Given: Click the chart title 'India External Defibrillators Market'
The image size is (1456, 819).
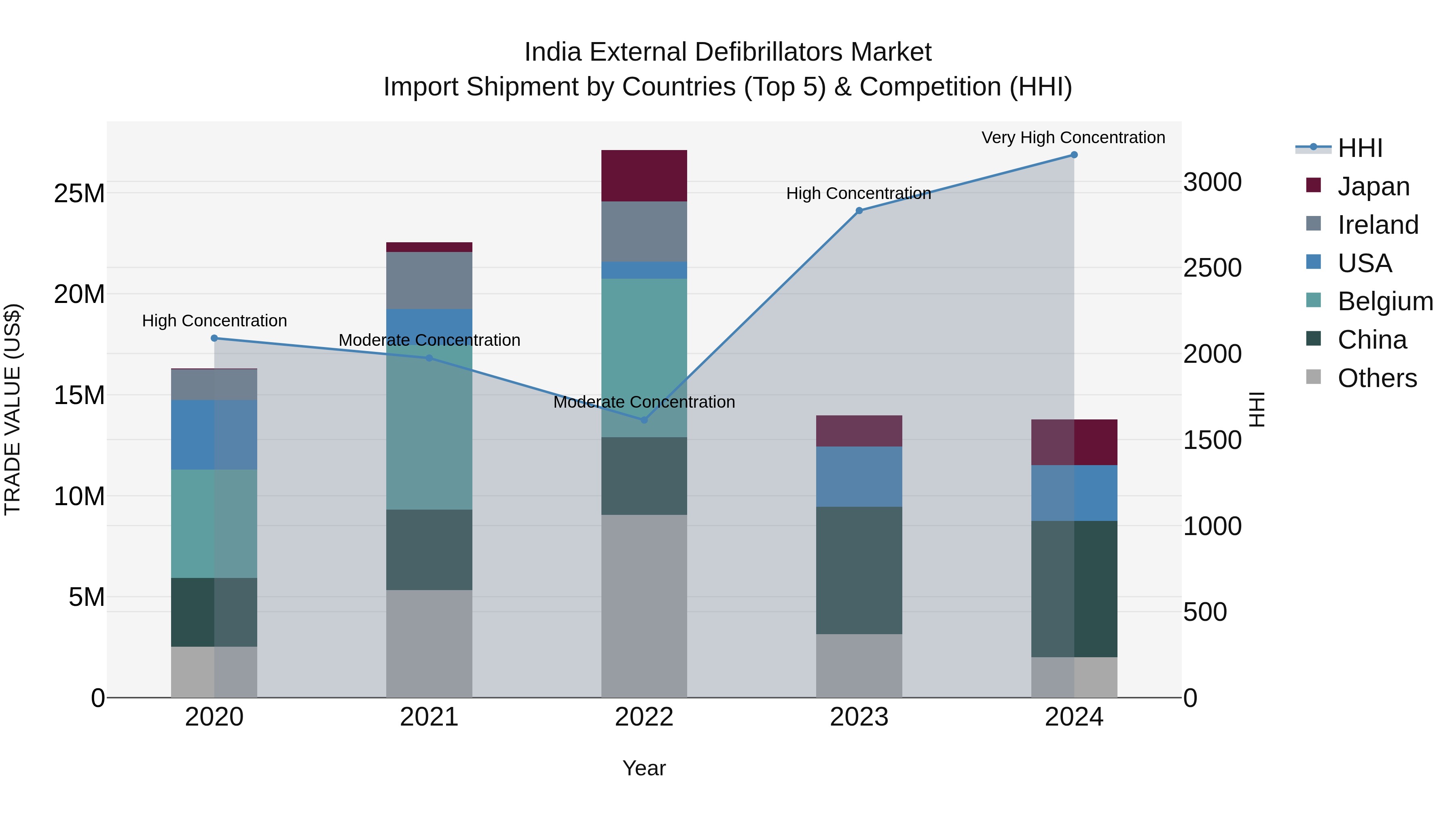Looking at the screenshot, I should coord(728,52).
